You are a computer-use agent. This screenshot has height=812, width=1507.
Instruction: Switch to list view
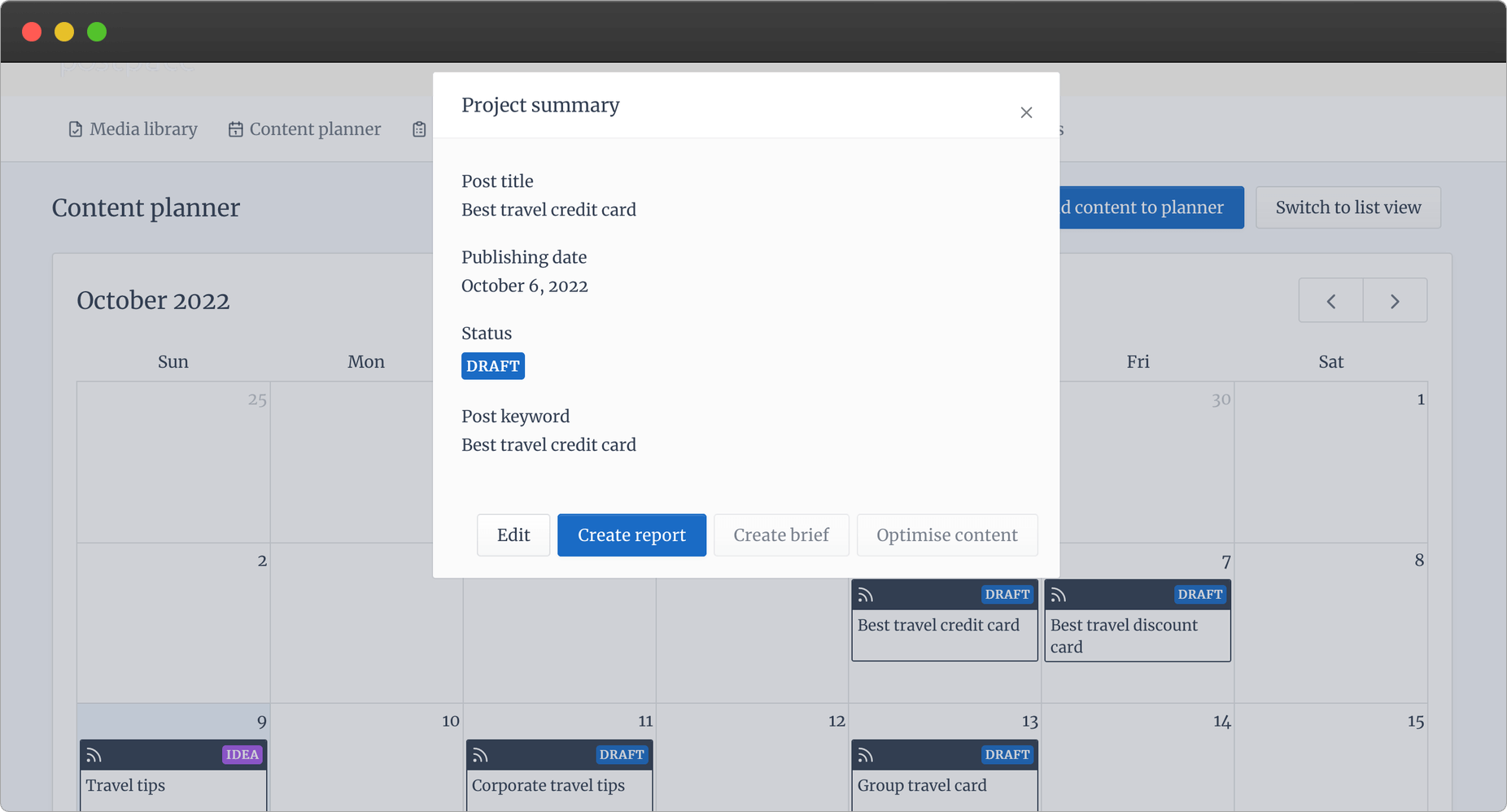[1348, 207]
